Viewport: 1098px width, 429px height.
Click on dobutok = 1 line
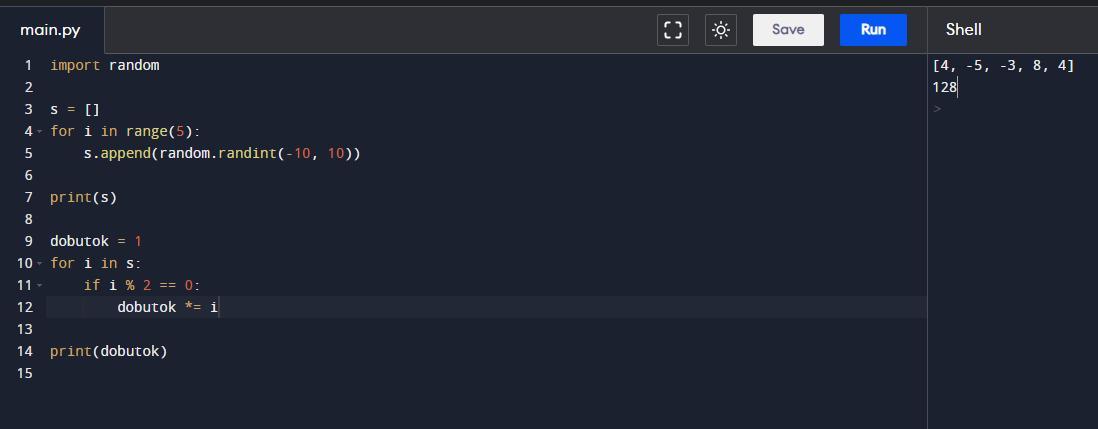96,241
